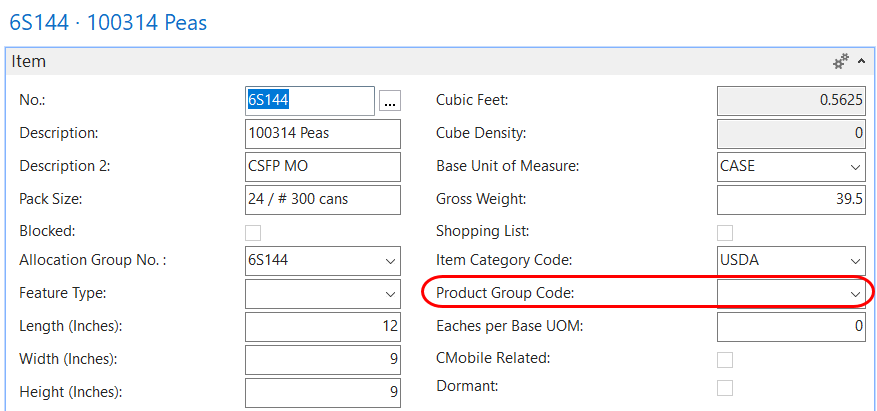The height and width of the screenshot is (411, 877).
Task: Open the Base Unit of Measure dropdown
Action: point(855,167)
